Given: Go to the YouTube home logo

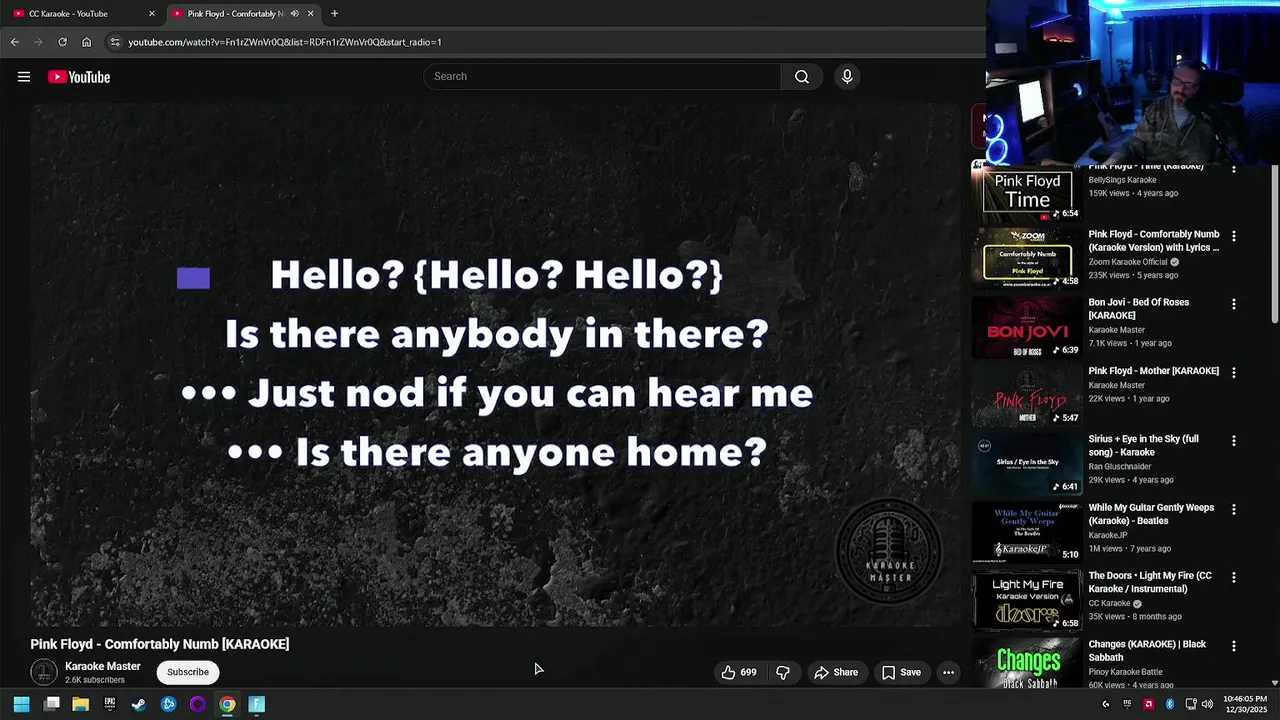Looking at the screenshot, I should [79, 77].
